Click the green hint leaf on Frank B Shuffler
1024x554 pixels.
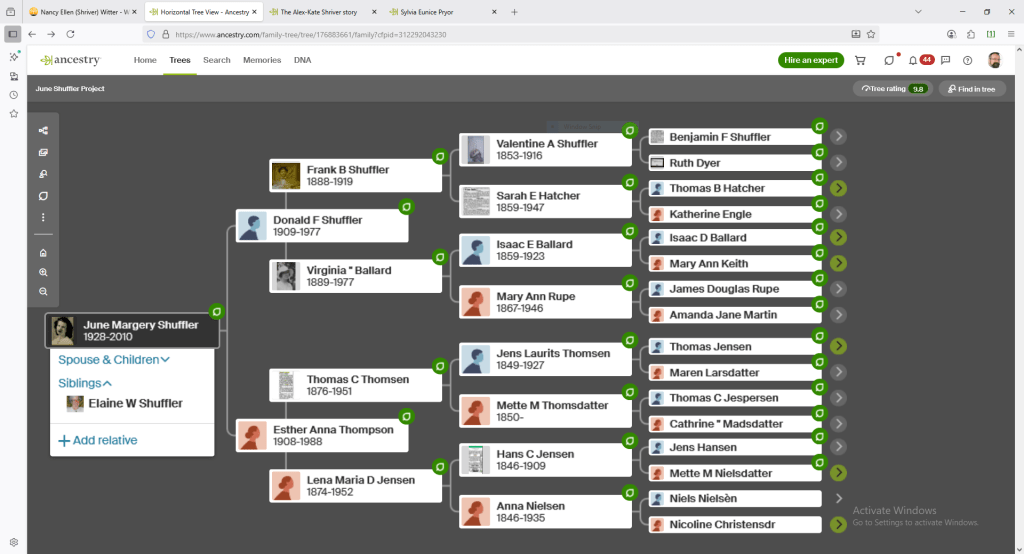439,156
